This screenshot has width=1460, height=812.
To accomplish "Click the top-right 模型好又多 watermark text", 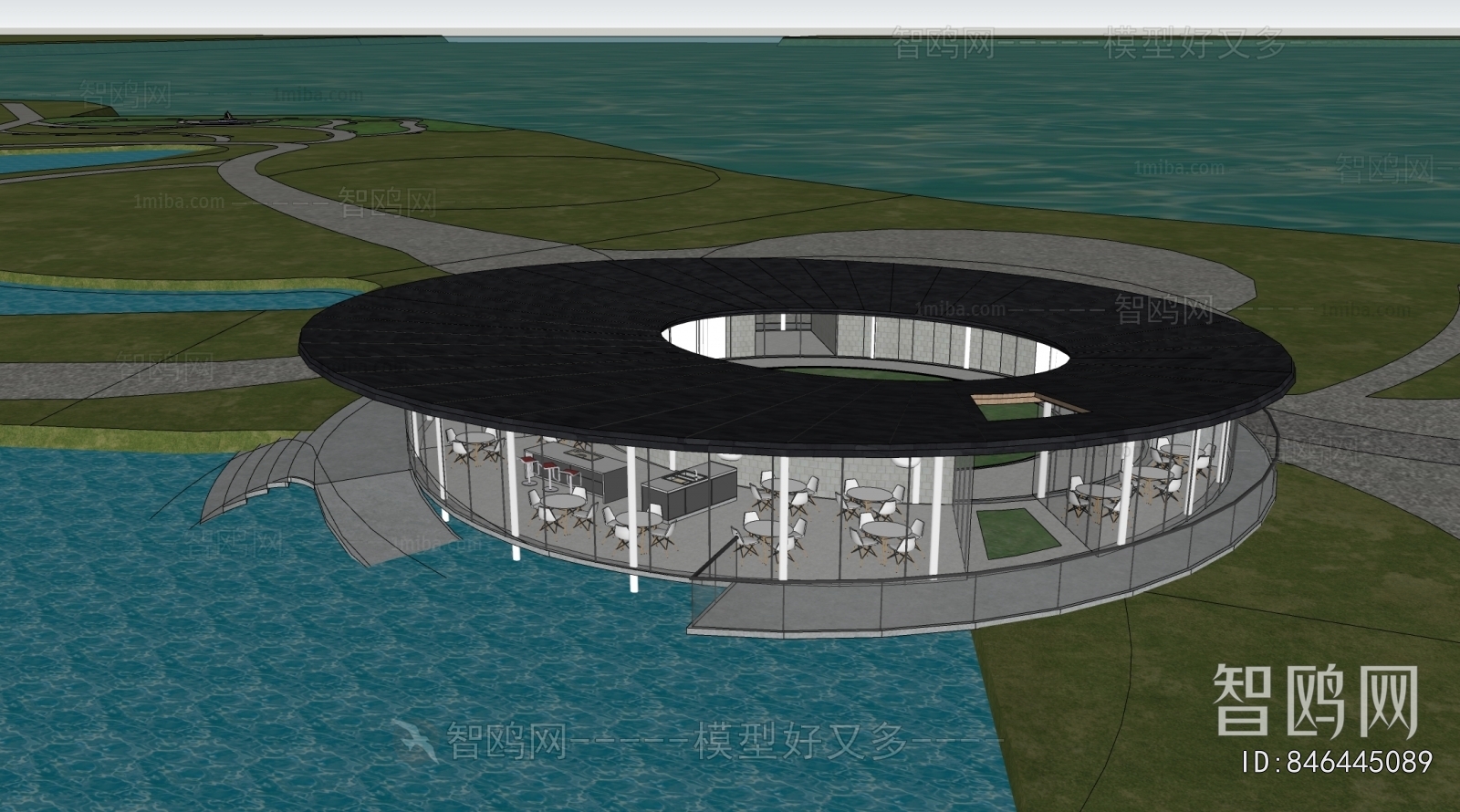I will click(x=1194, y=44).
